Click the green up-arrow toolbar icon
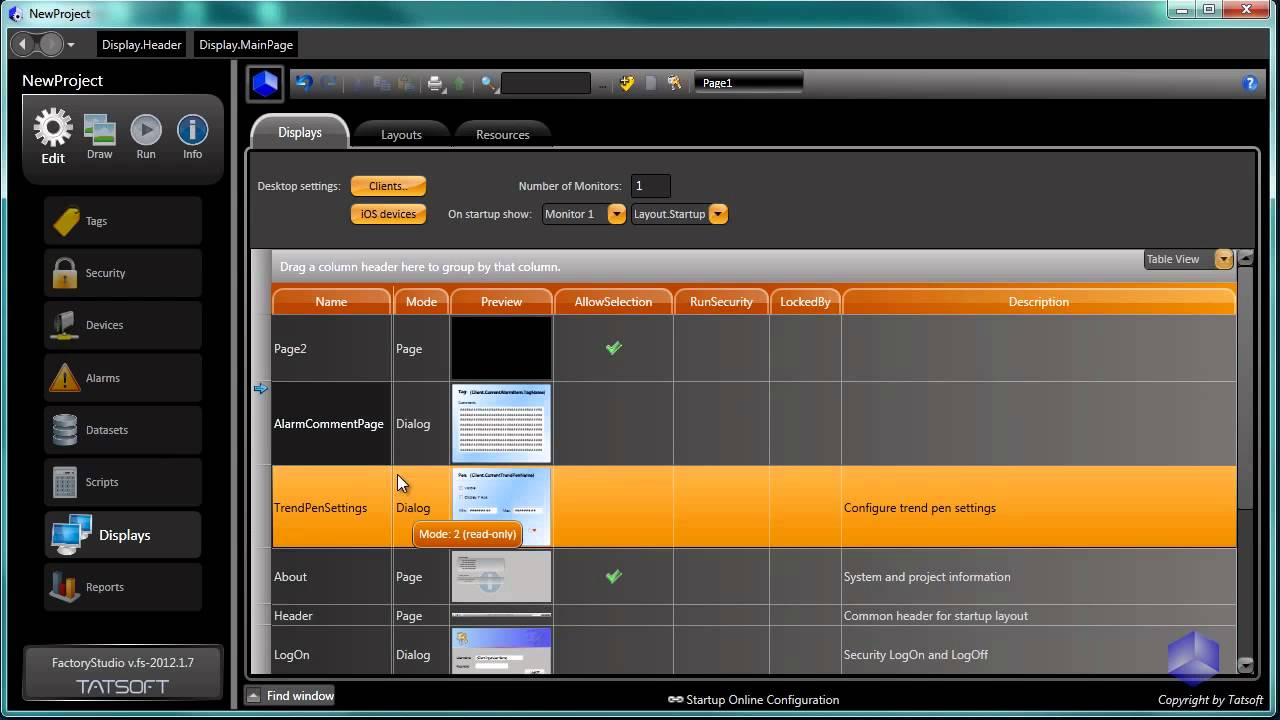 (x=459, y=83)
